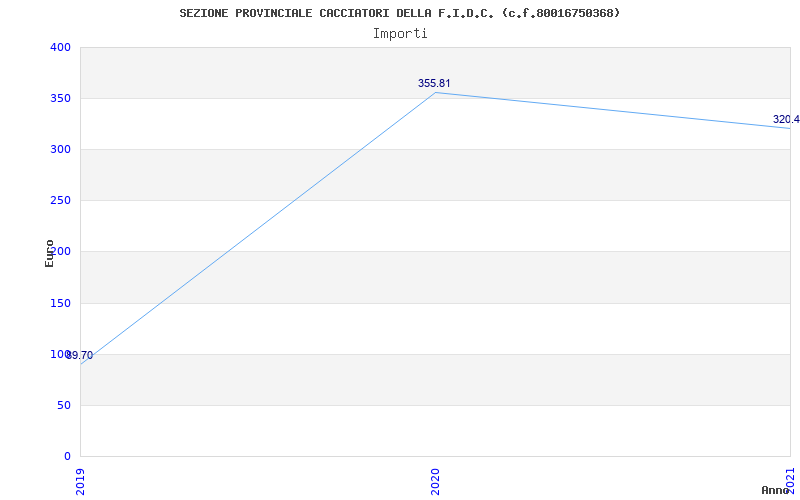
Task: Click the 400 y-axis tick label
Action: 60,47
